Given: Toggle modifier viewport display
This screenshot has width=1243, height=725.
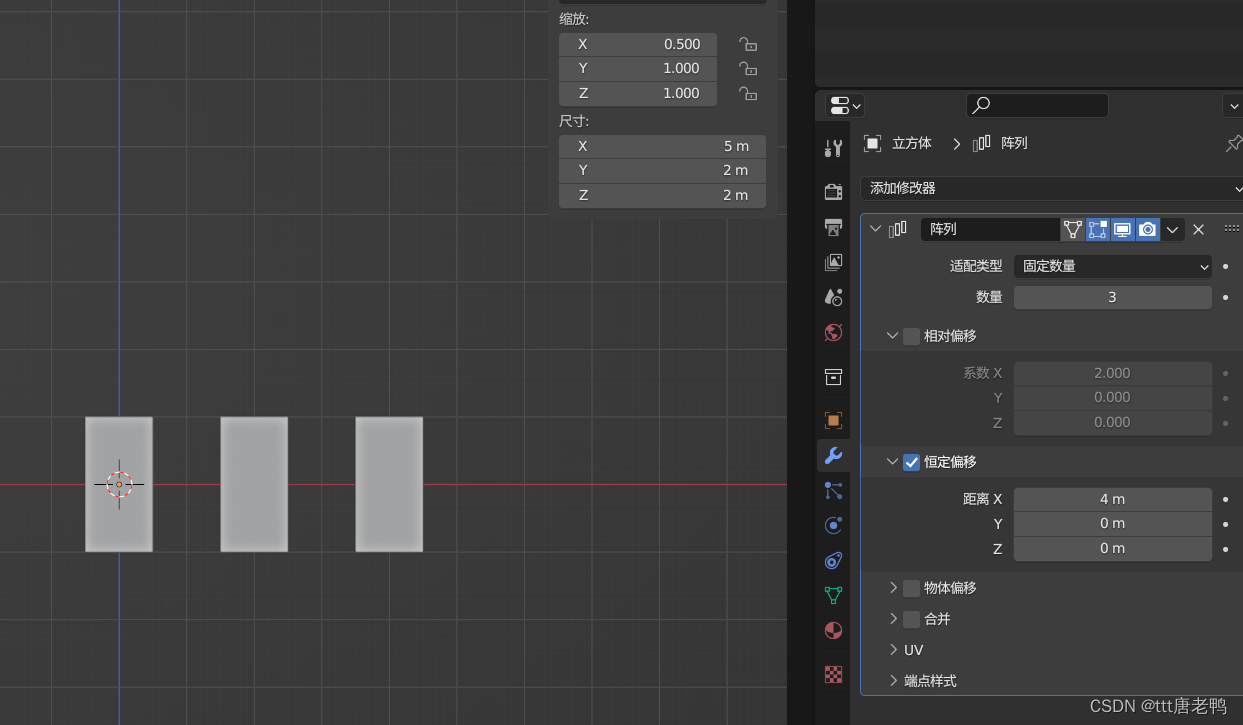Looking at the screenshot, I should [1122, 229].
